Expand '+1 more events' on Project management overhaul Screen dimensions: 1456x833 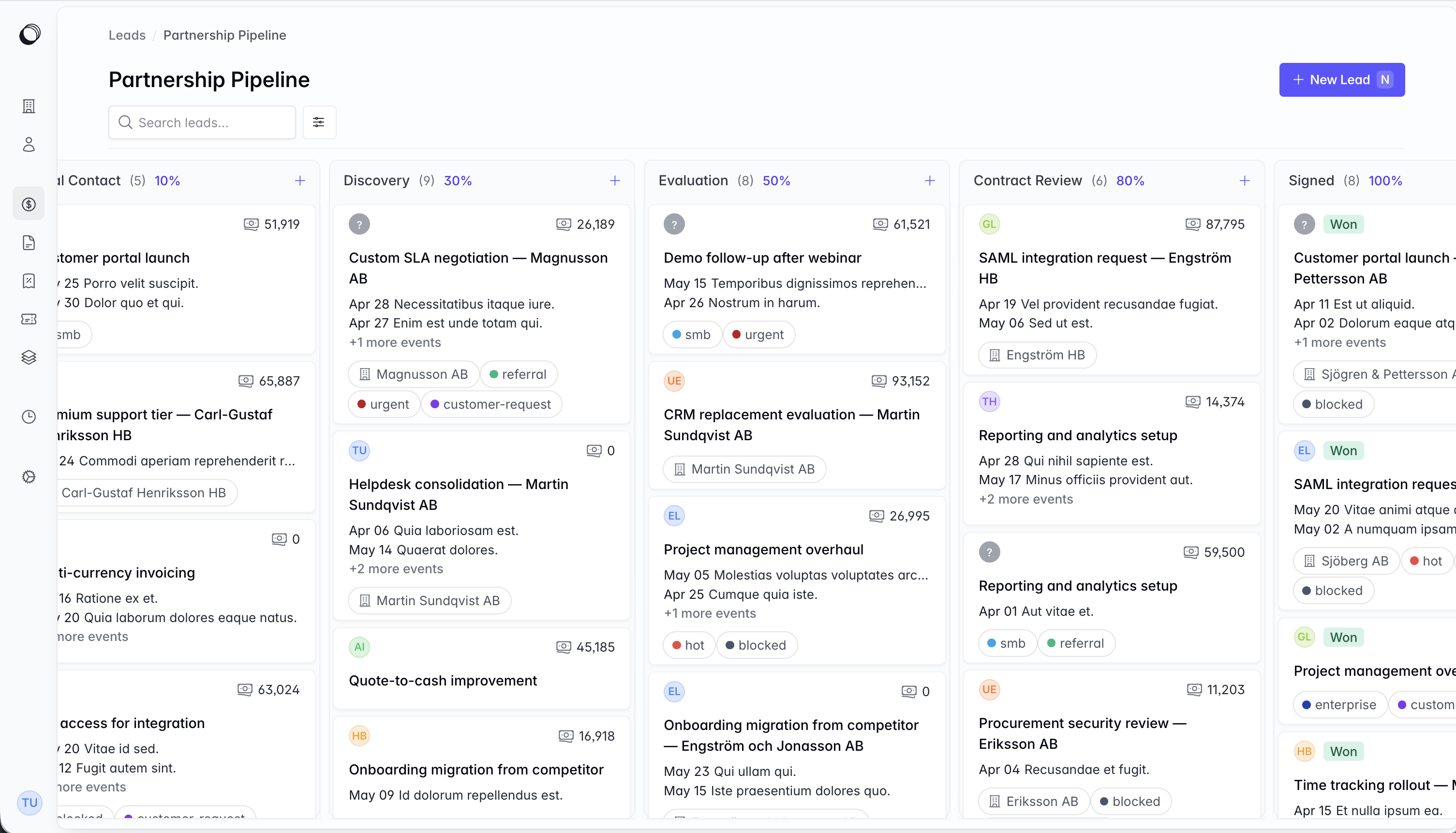pos(710,613)
